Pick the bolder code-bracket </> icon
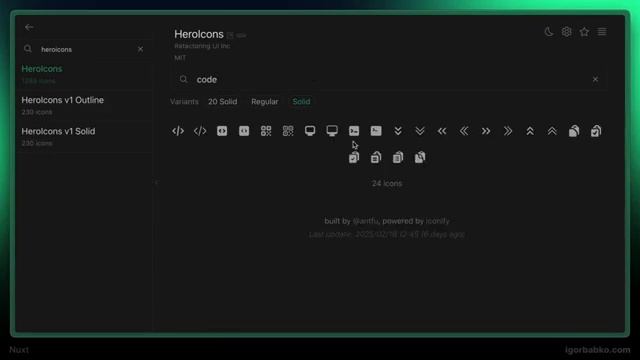This screenshot has width=640, height=360. point(178,131)
